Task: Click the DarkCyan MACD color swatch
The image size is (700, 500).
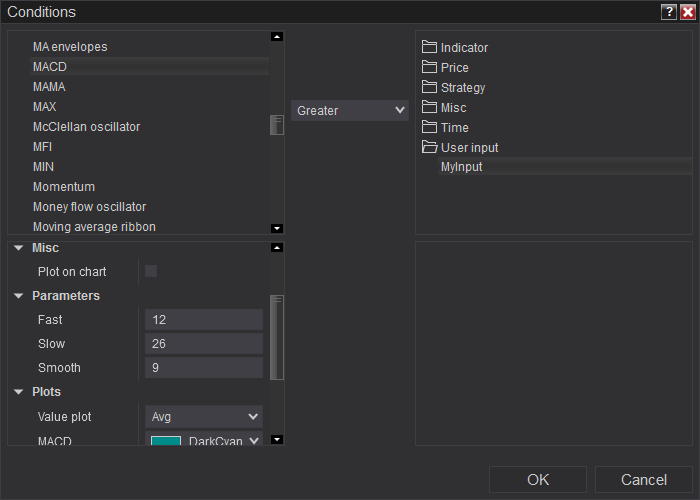Action: (166, 440)
